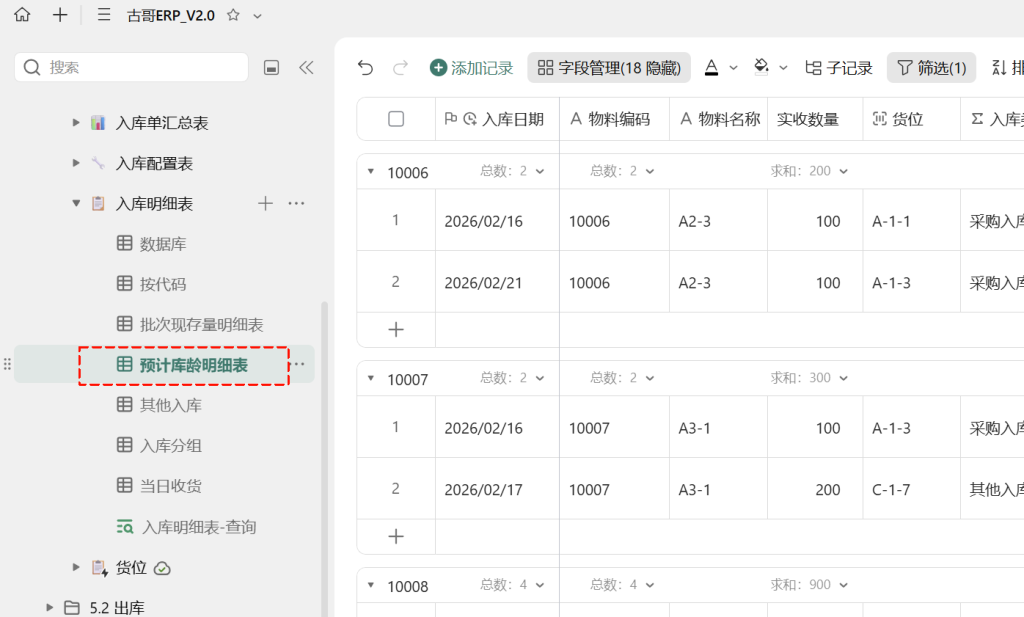Collapse the sidebar with double-chevron icon
The image size is (1024, 617).
(x=306, y=67)
